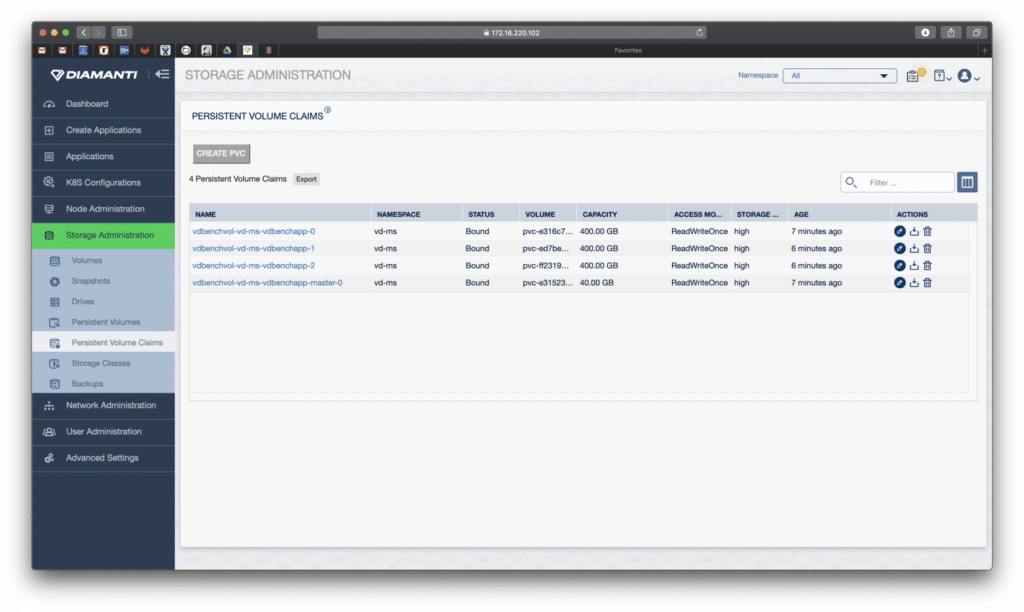Open the Dashboard page

point(103,104)
